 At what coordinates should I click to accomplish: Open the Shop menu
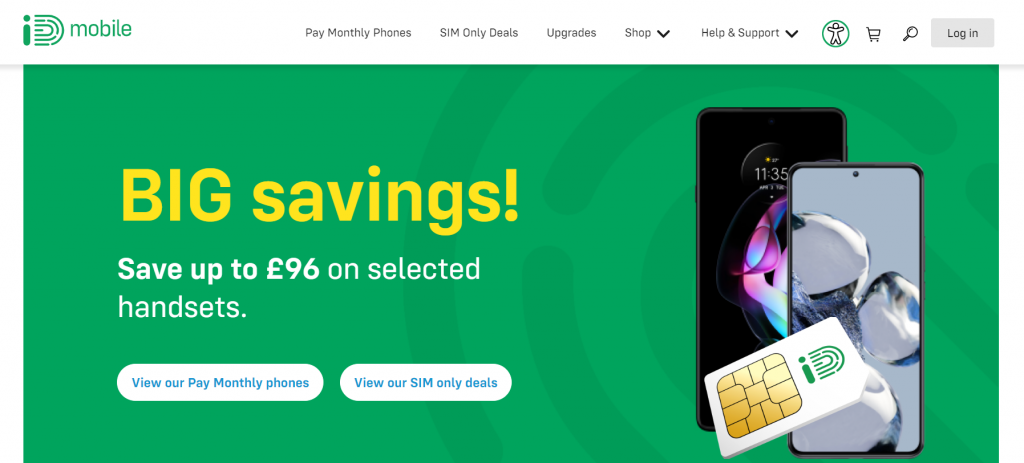pyautogui.click(x=637, y=33)
